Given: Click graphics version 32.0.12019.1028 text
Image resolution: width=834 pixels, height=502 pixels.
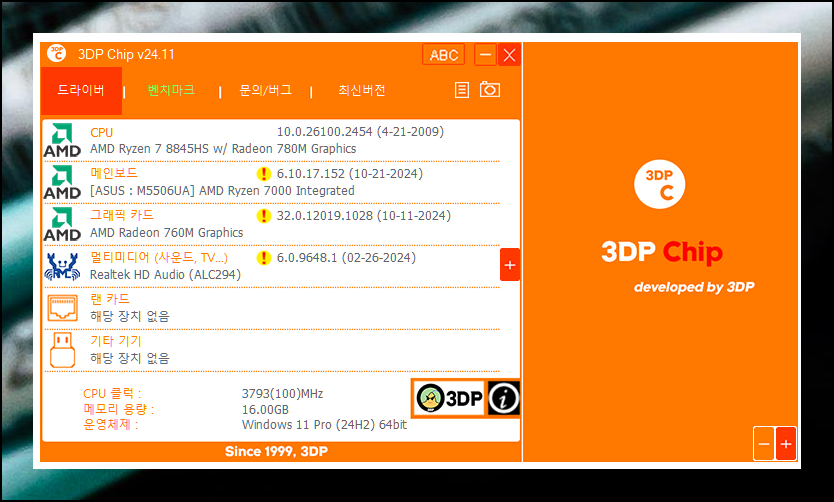Looking at the screenshot, I should [x=364, y=216].
